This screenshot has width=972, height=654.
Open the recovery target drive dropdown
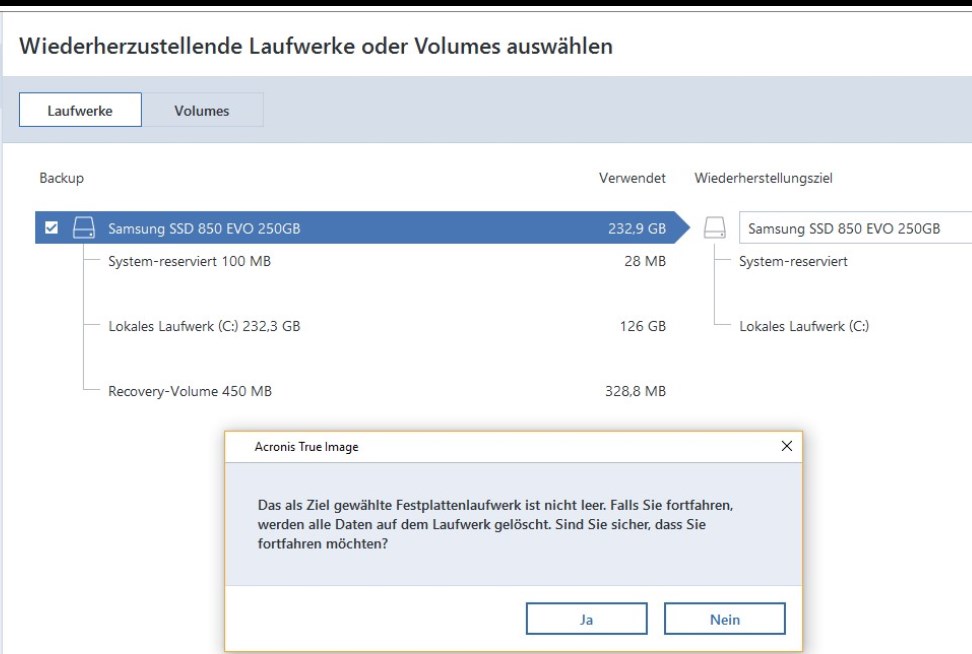click(855, 228)
